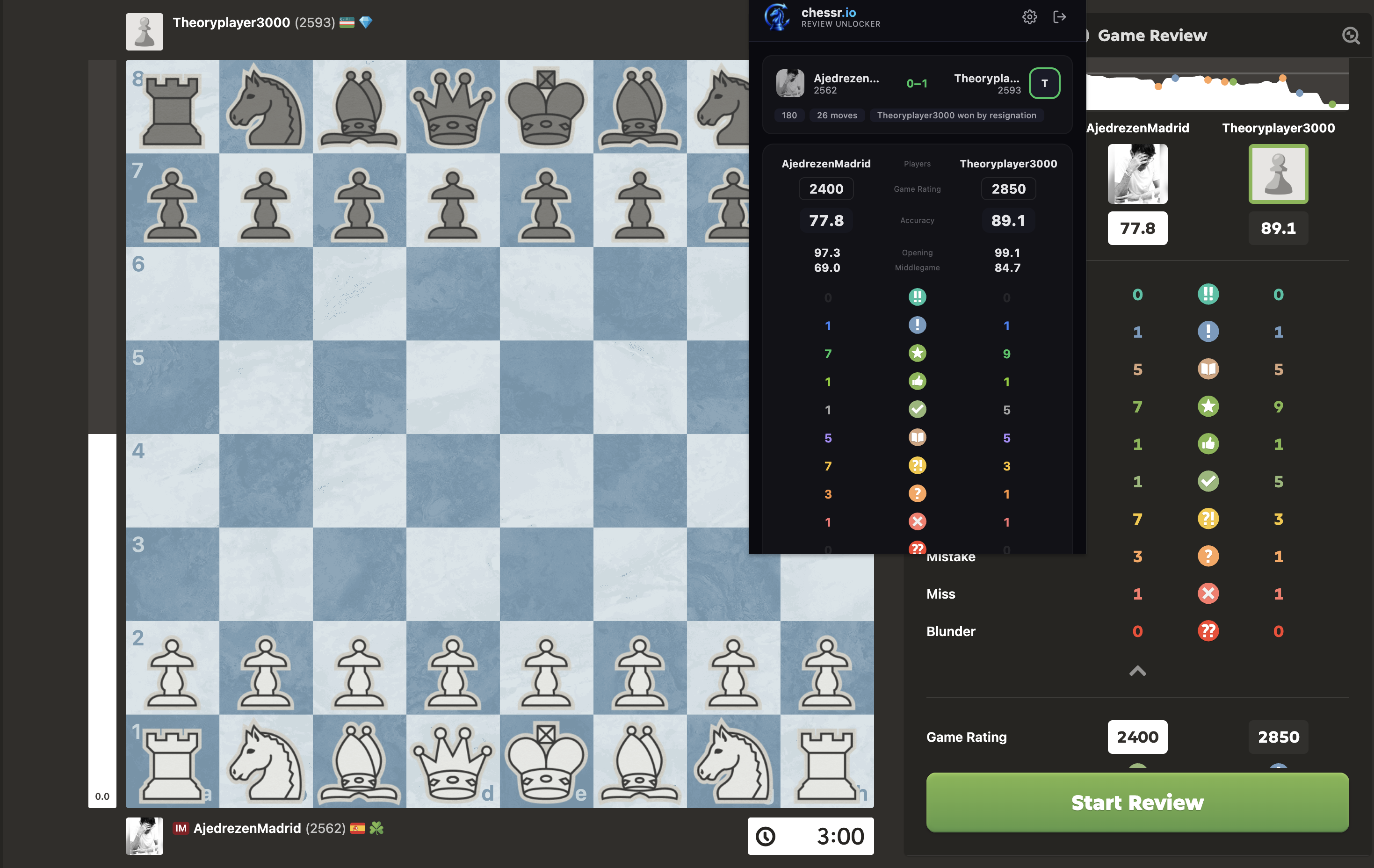Screen dimensions: 1374x868
Task: Click AjedrezenMadrid photo in Game Review
Action: click(1137, 174)
